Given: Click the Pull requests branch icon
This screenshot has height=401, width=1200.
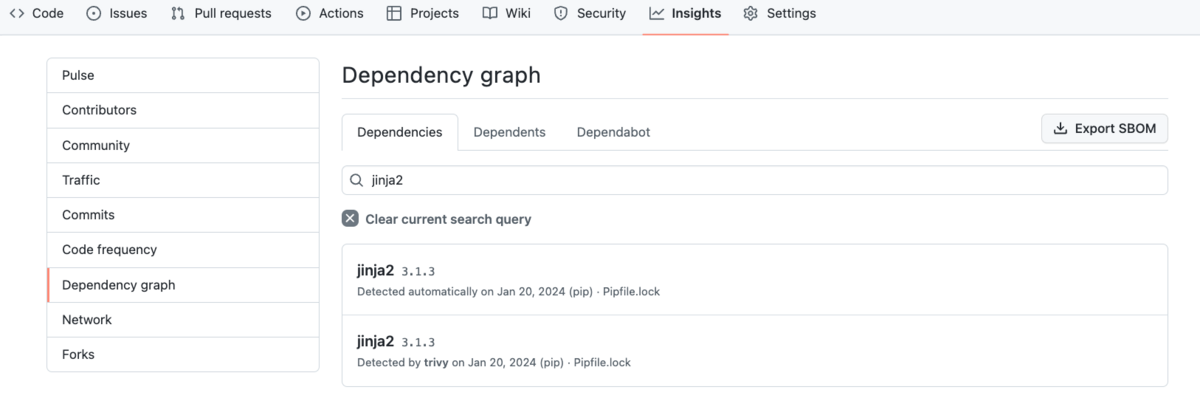Looking at the screenshot, I should click(178, 14).
